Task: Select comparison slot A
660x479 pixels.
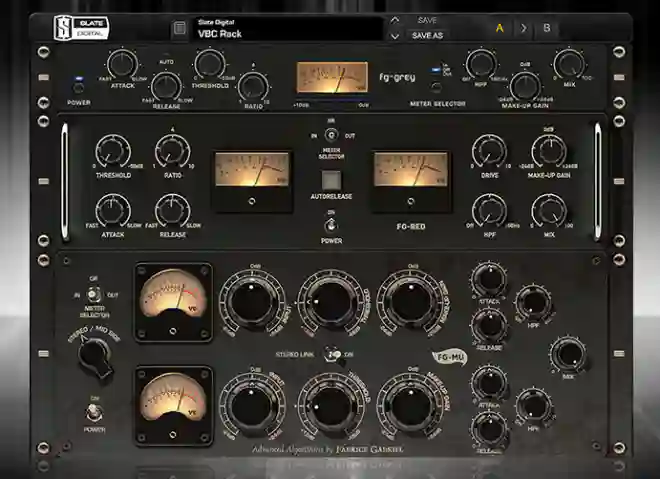Action: tap(500, 28)
